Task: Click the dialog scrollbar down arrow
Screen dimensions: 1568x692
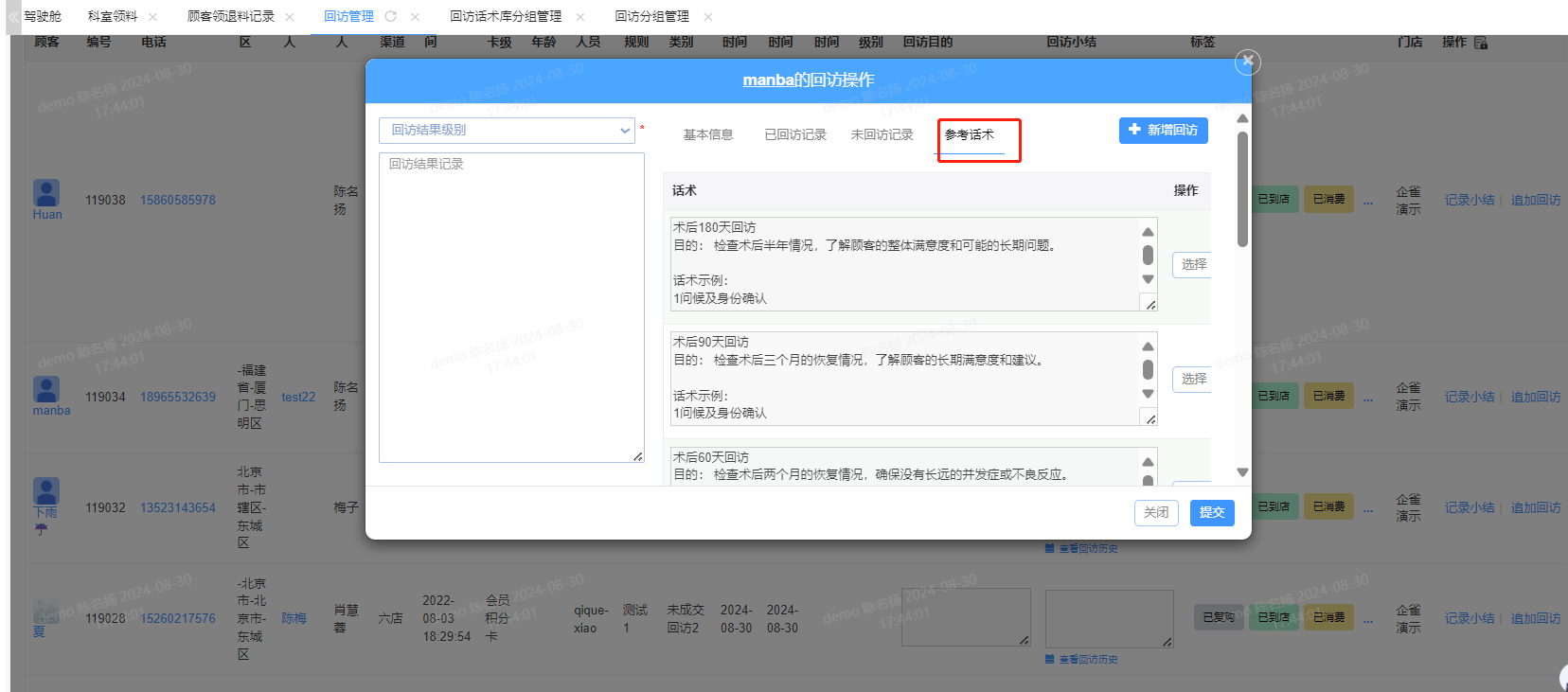Action: [x=1242, y=472]
